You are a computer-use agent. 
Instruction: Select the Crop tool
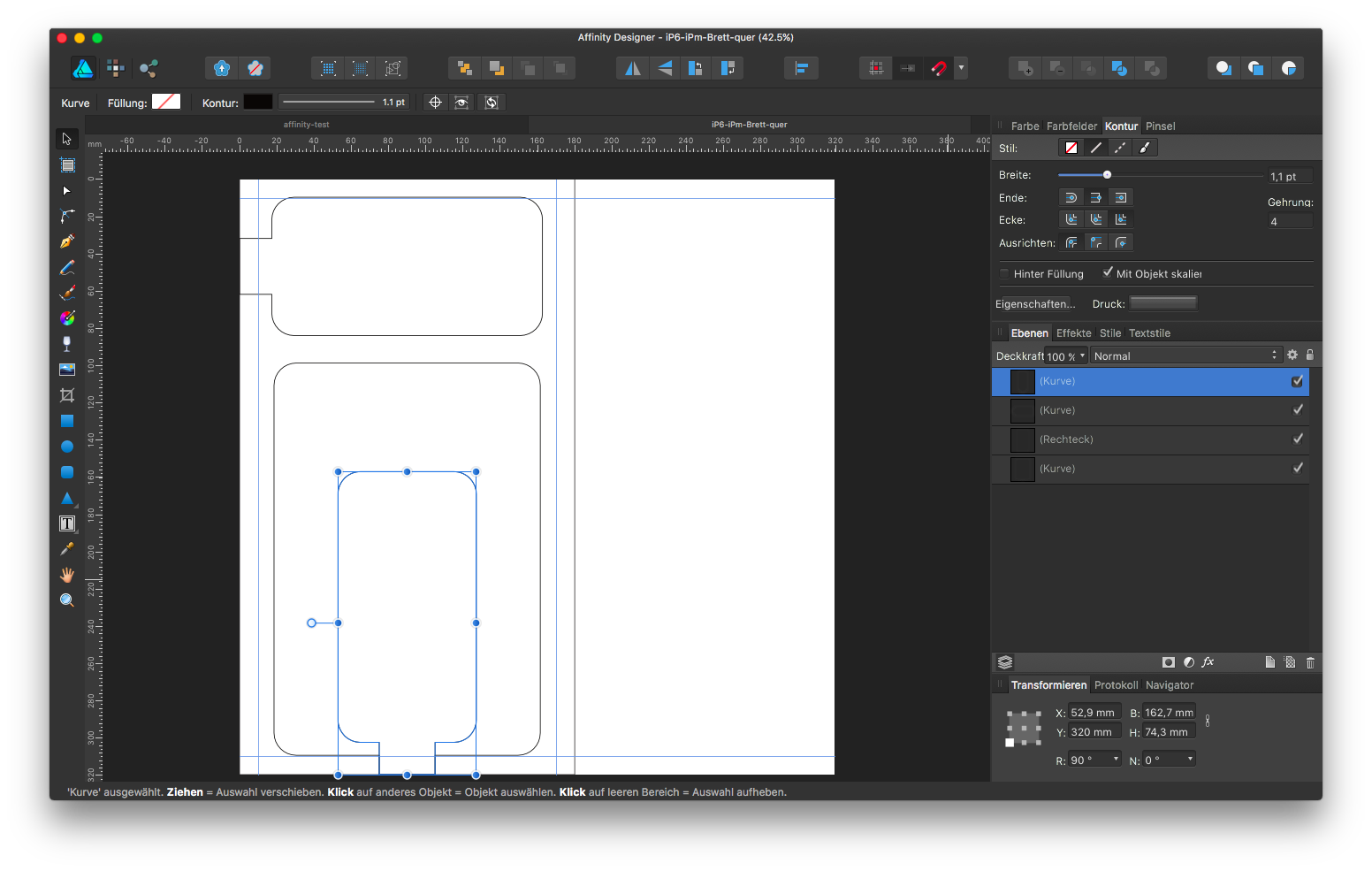(x=67, y=395)
